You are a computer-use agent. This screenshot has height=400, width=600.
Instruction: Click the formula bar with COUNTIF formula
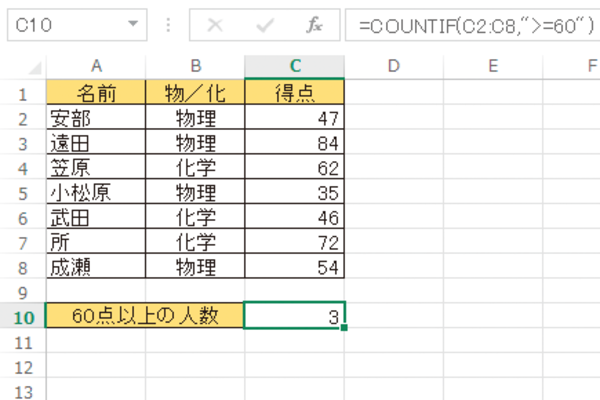[473, 25]
